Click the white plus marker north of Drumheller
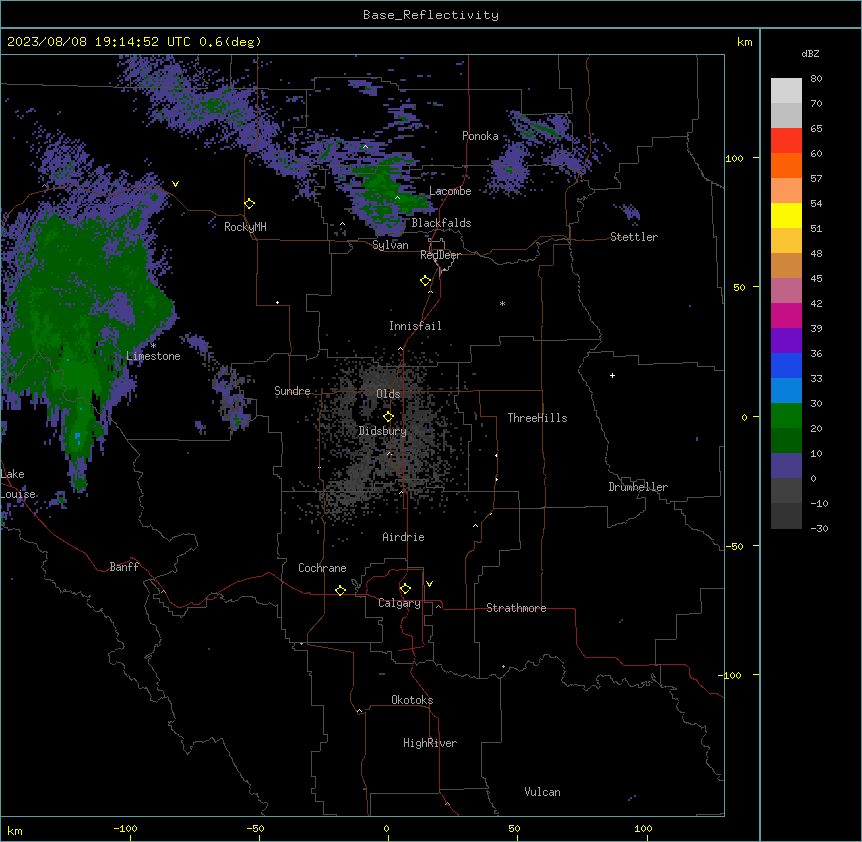This screenshot has height=842, width=862. tap(612, 375)
